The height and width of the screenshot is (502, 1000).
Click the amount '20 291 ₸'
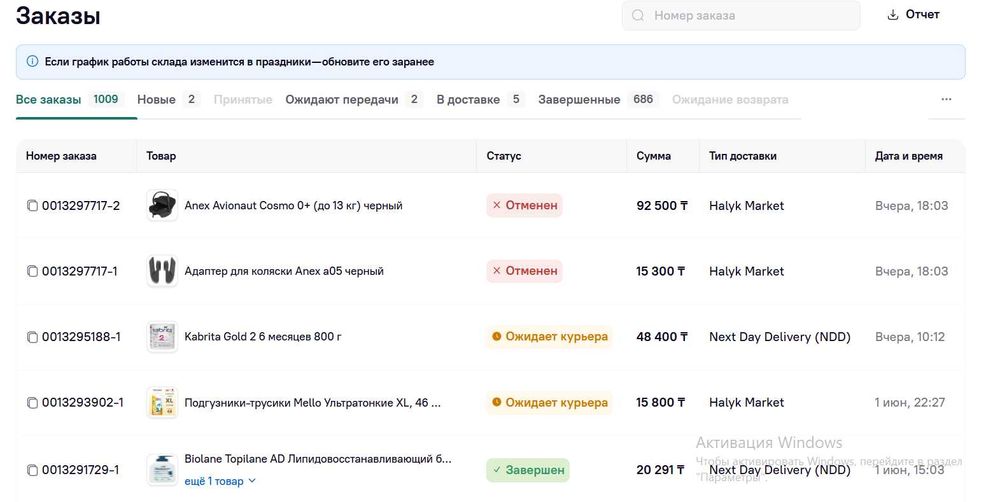(x=661, y=470)
